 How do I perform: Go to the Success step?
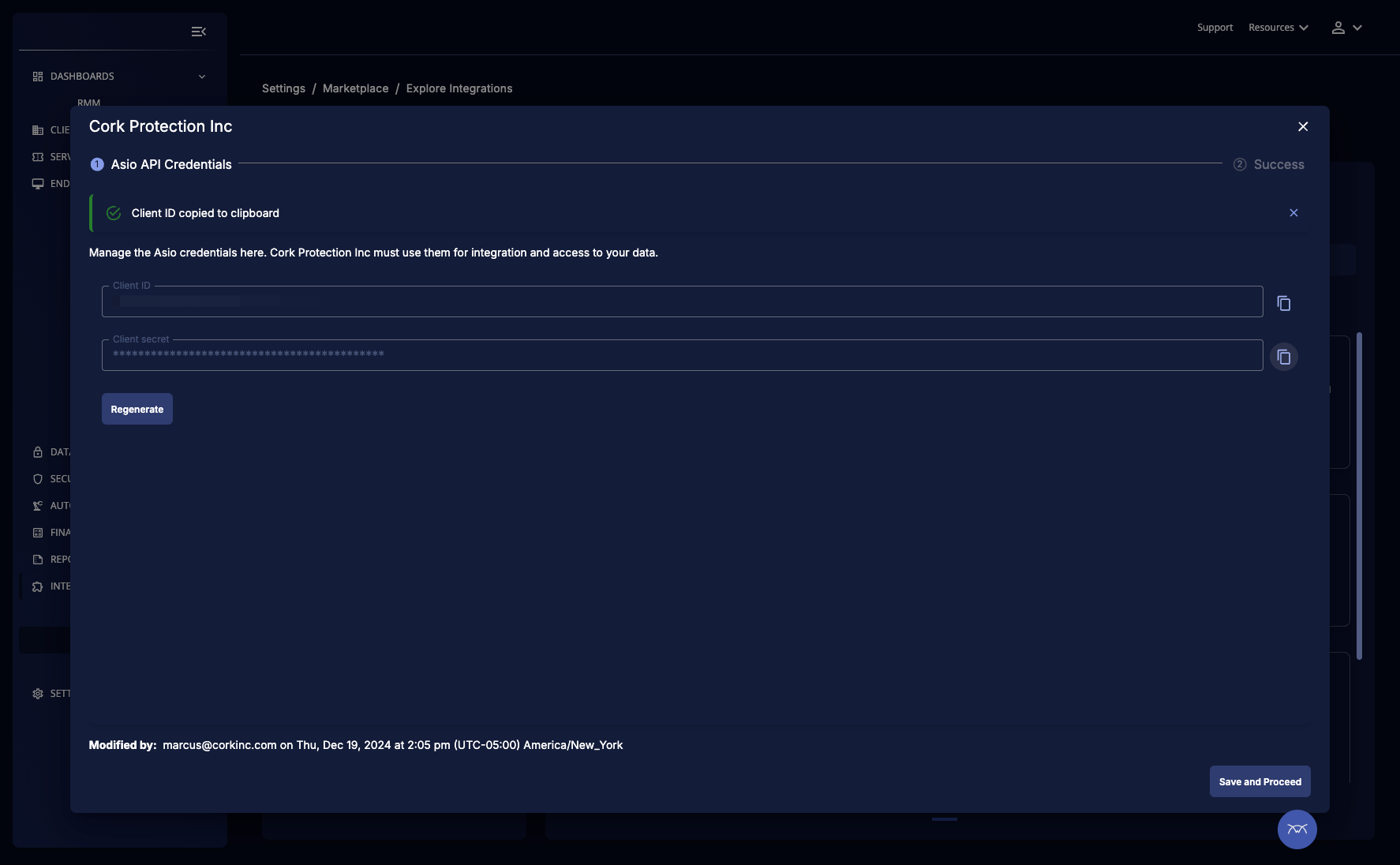coord(1269,164)
